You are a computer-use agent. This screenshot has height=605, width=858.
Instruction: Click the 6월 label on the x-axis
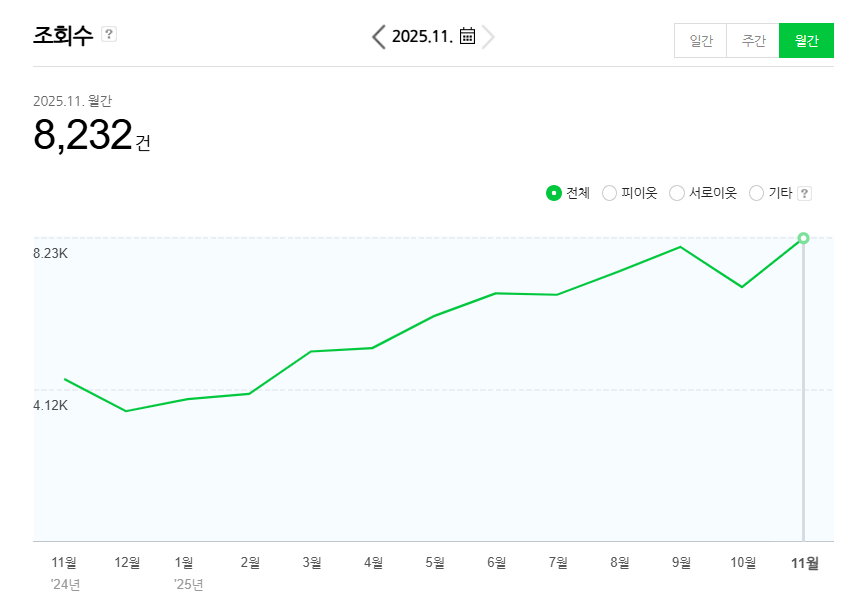click(497, 563)
